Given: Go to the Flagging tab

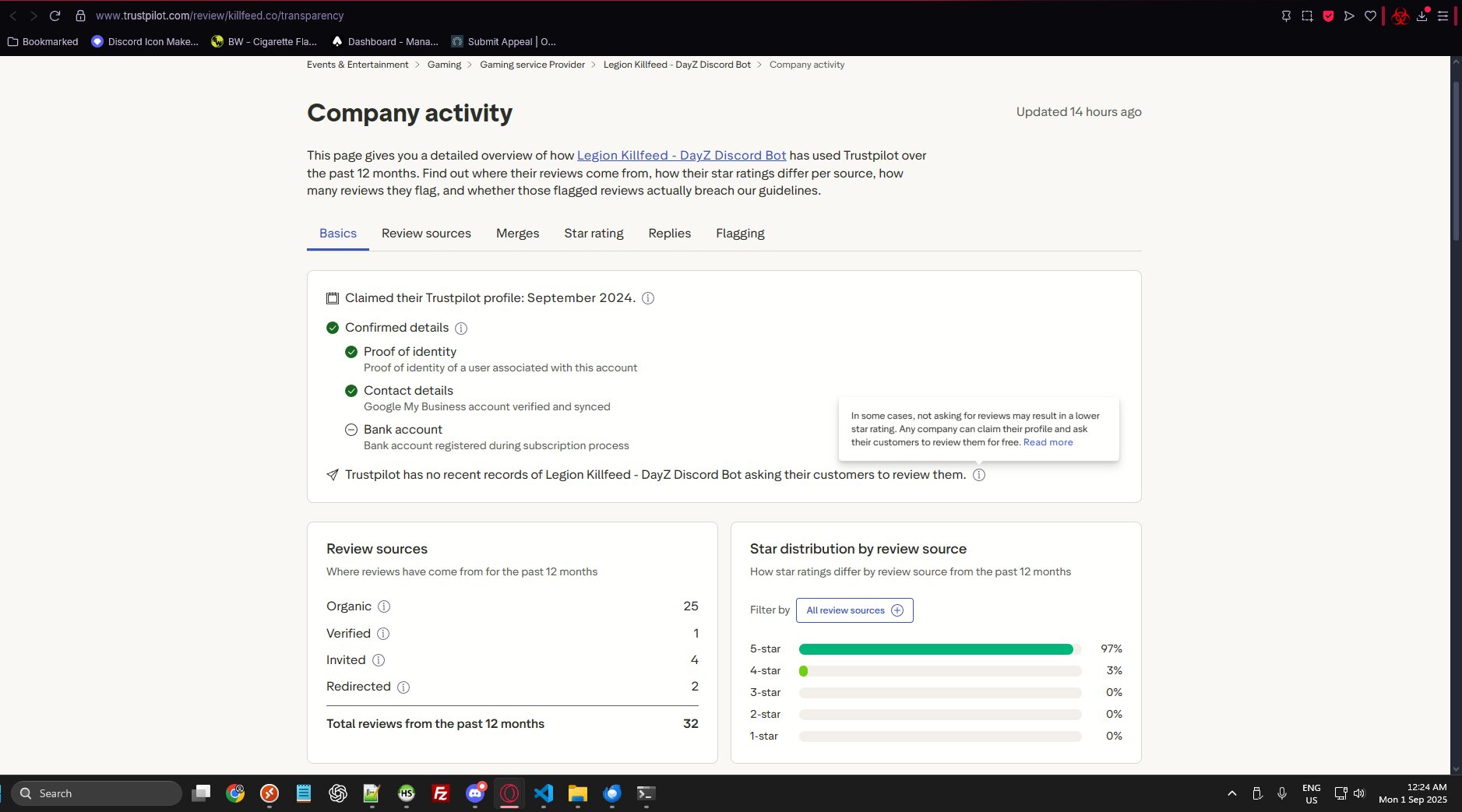Looking at the screenshot, I should click(740, 234).
